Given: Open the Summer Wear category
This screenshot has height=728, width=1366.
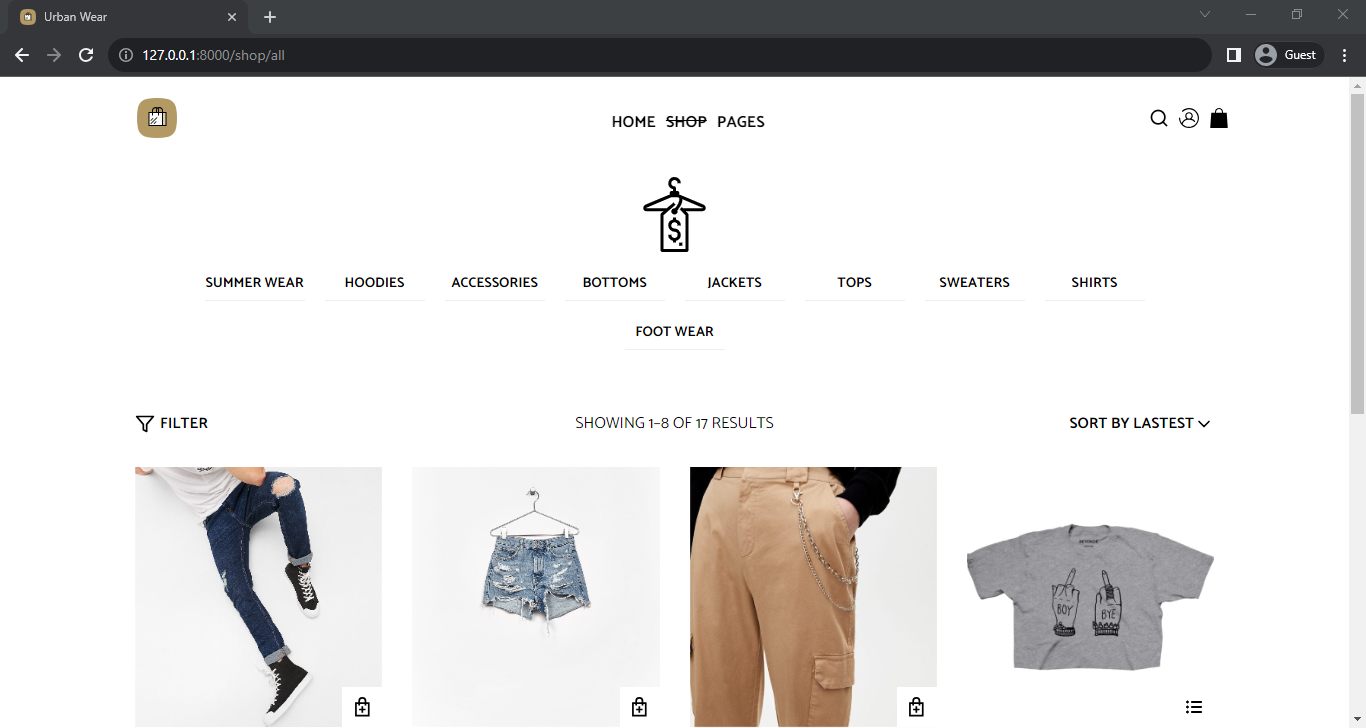Looking at the screenshot, I should click(255, 283).
